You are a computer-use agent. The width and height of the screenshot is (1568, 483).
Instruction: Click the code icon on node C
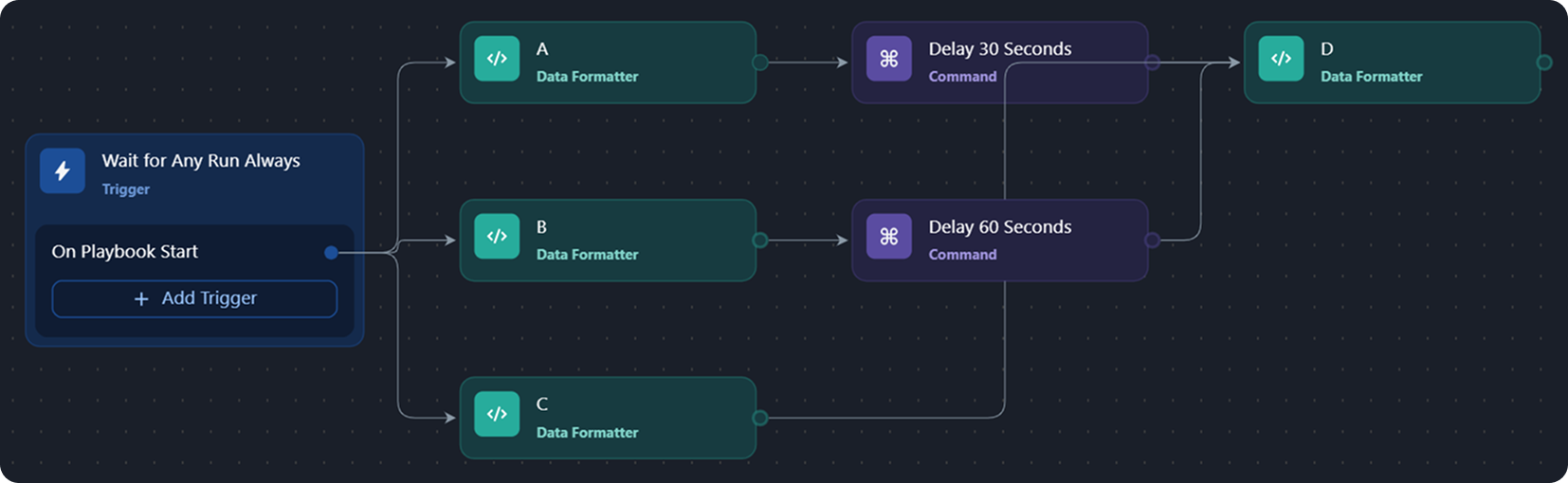pos(497,414)
